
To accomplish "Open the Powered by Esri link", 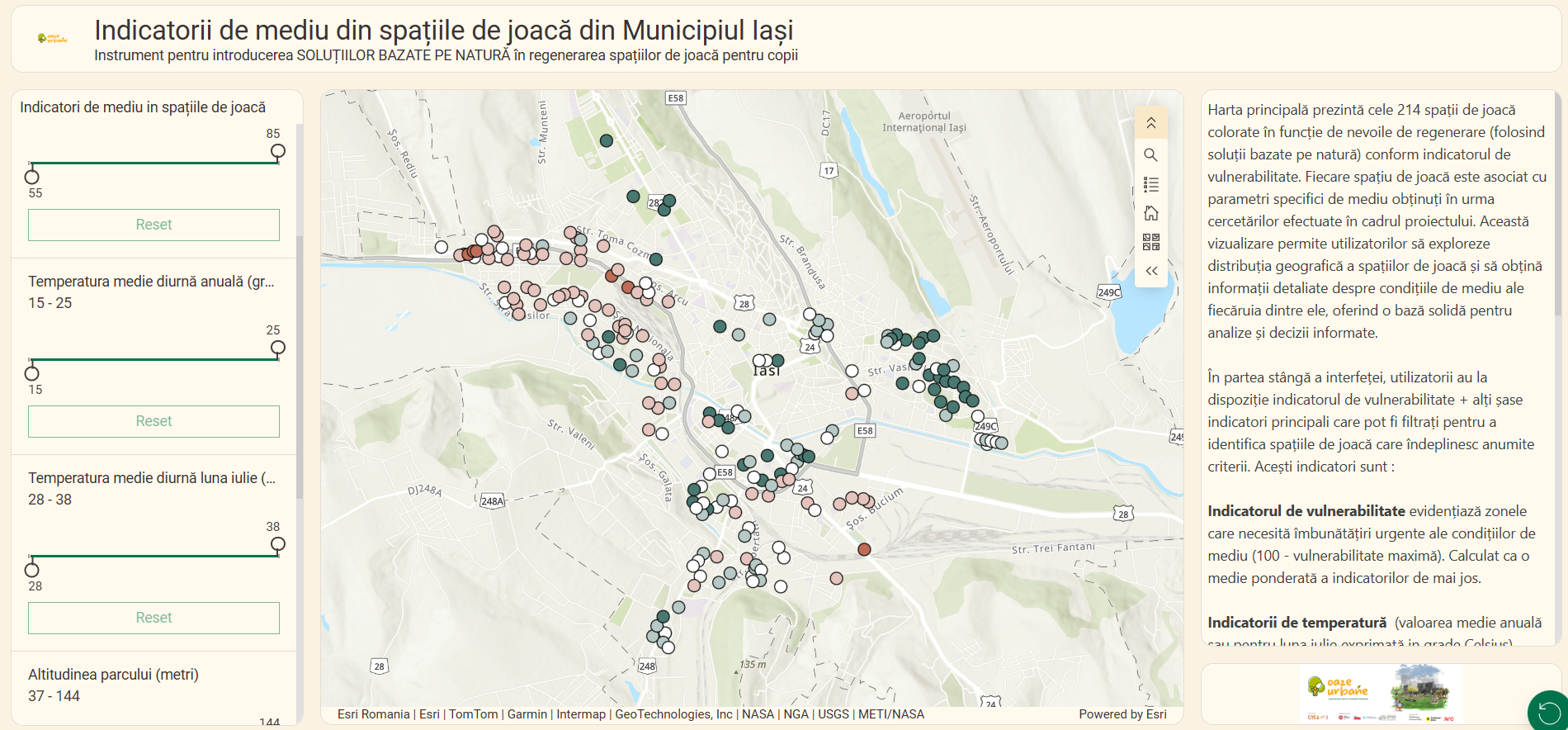I will [x=1122, y=714].
